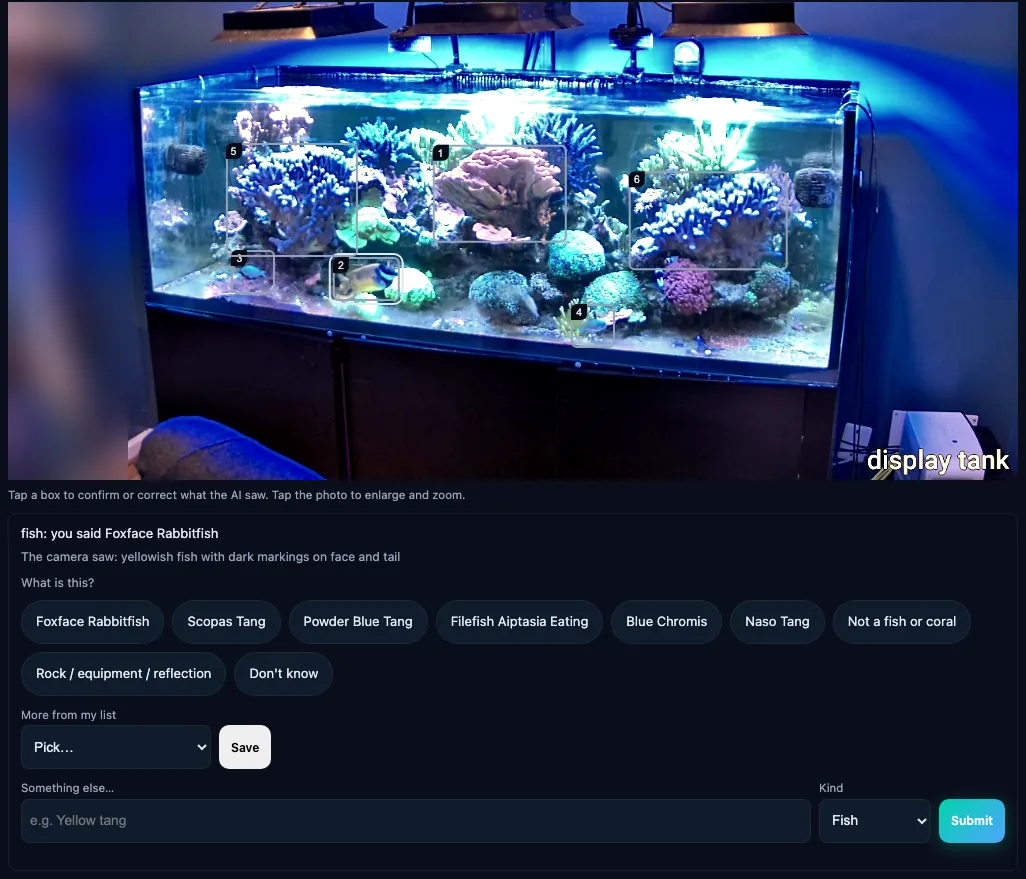Click the Submit button
1026x879 pixels.
[972, 821]
